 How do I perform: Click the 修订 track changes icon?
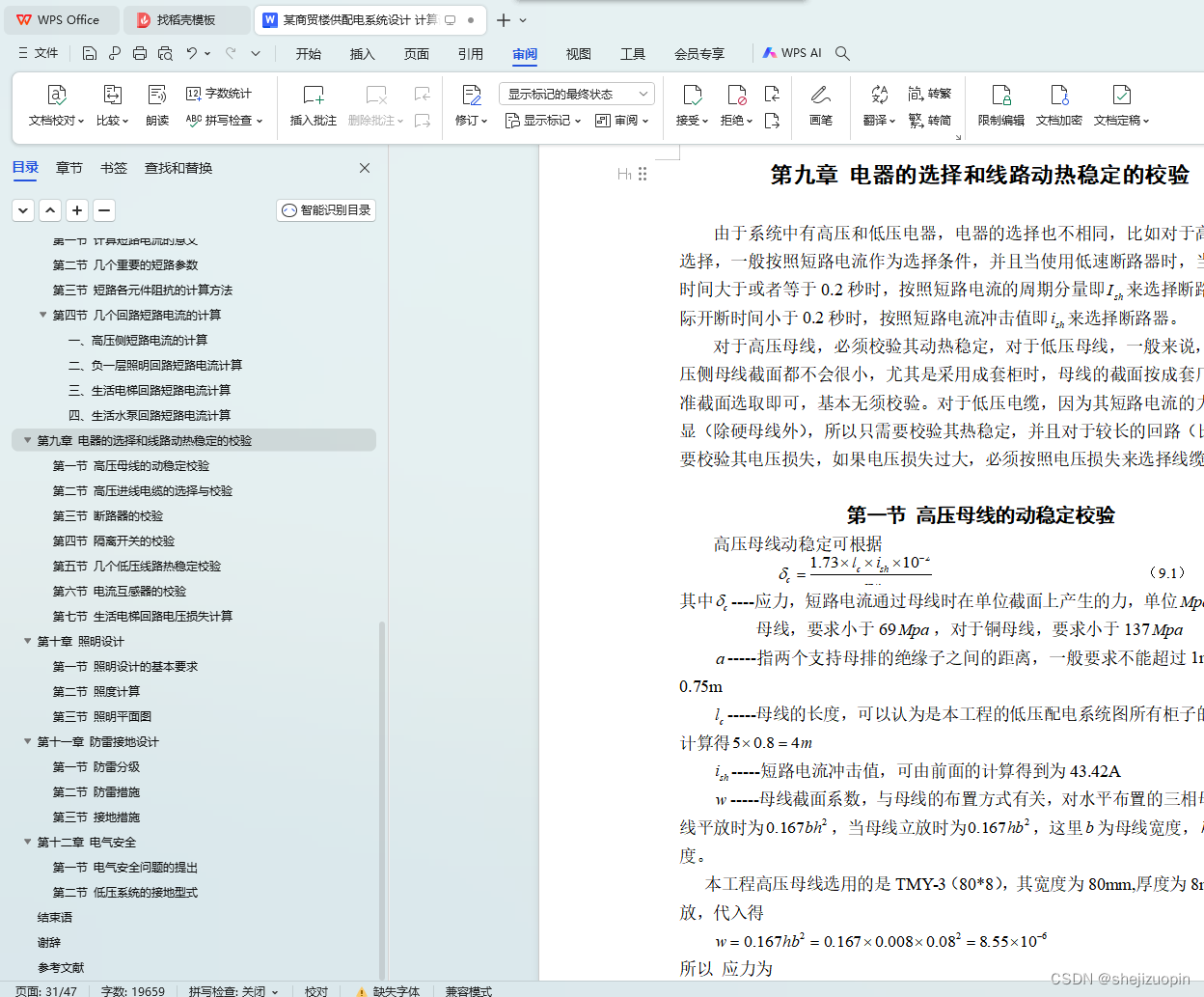pyautogui.click(x=472, y=95)
